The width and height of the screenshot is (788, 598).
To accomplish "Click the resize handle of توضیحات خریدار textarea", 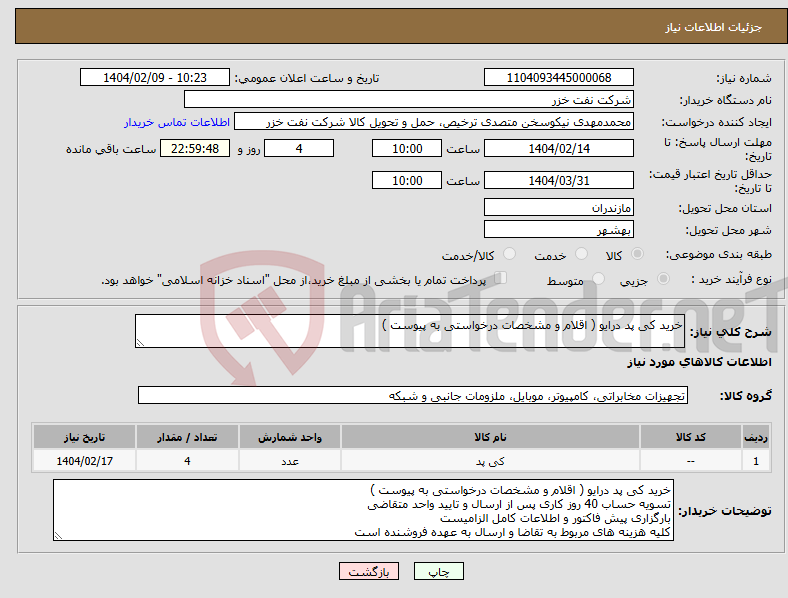I will point(58,536).
